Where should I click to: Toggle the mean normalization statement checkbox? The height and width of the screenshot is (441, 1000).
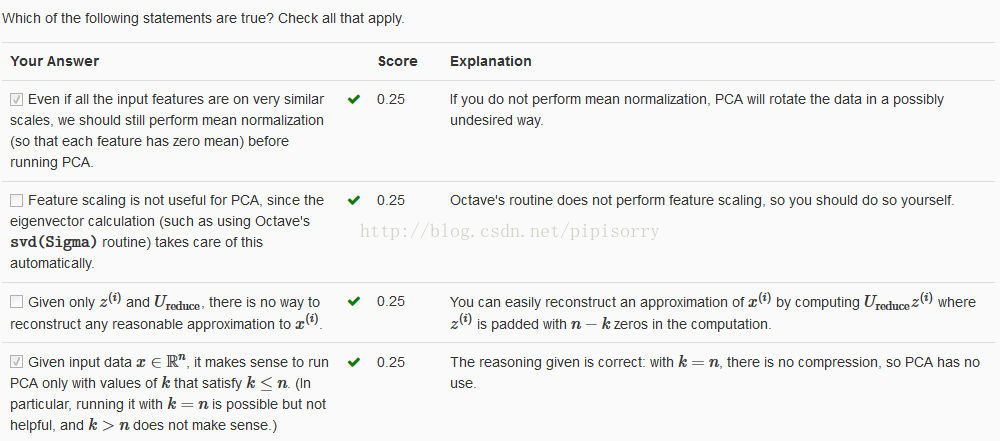coord(17,100)
